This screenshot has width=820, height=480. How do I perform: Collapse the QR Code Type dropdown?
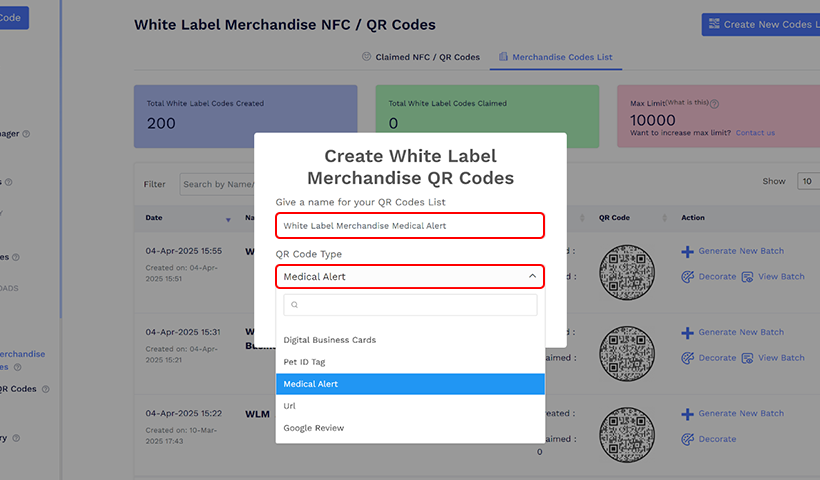(532, 276)
